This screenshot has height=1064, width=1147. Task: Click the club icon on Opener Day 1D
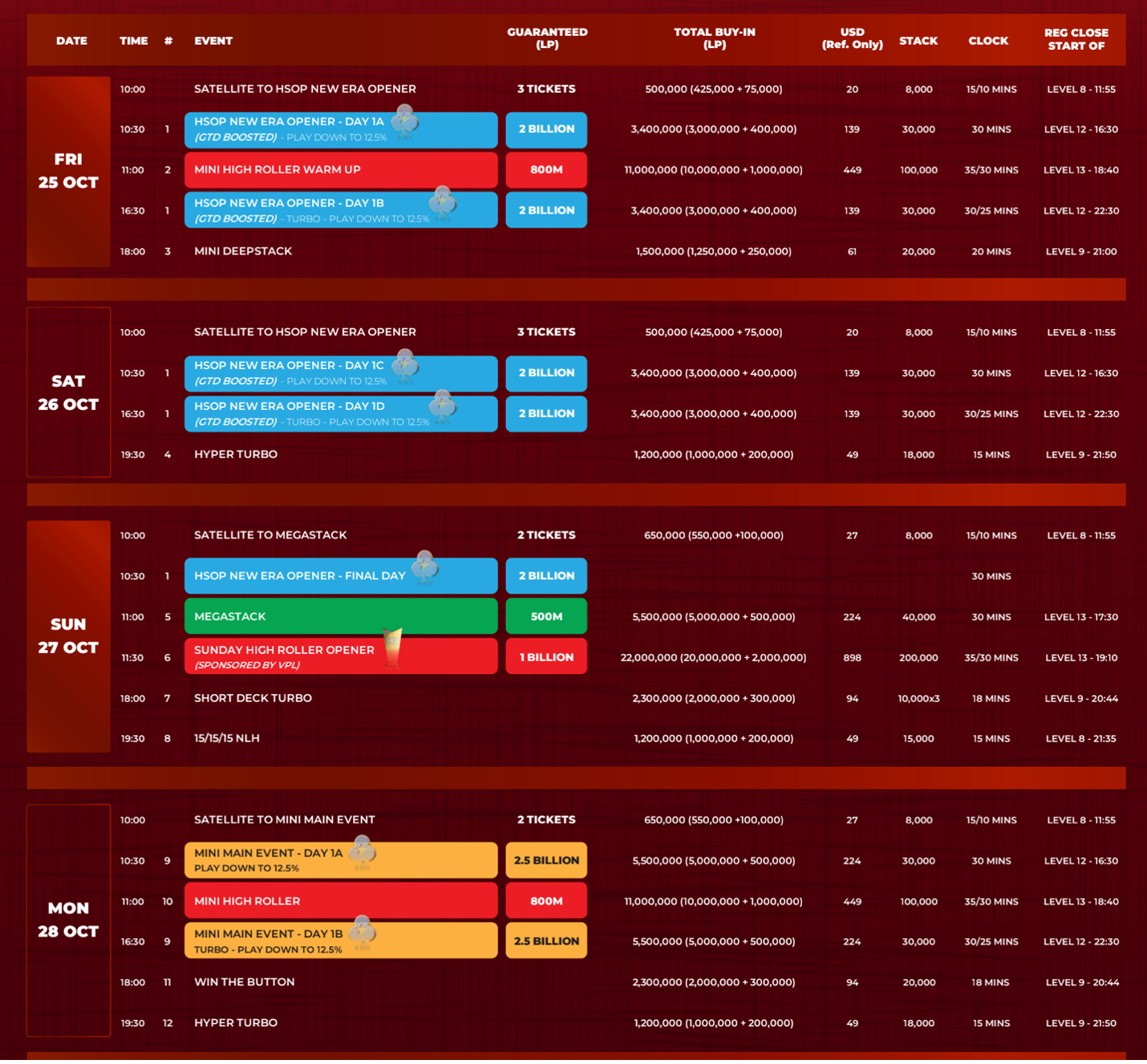tap(442, 406)
